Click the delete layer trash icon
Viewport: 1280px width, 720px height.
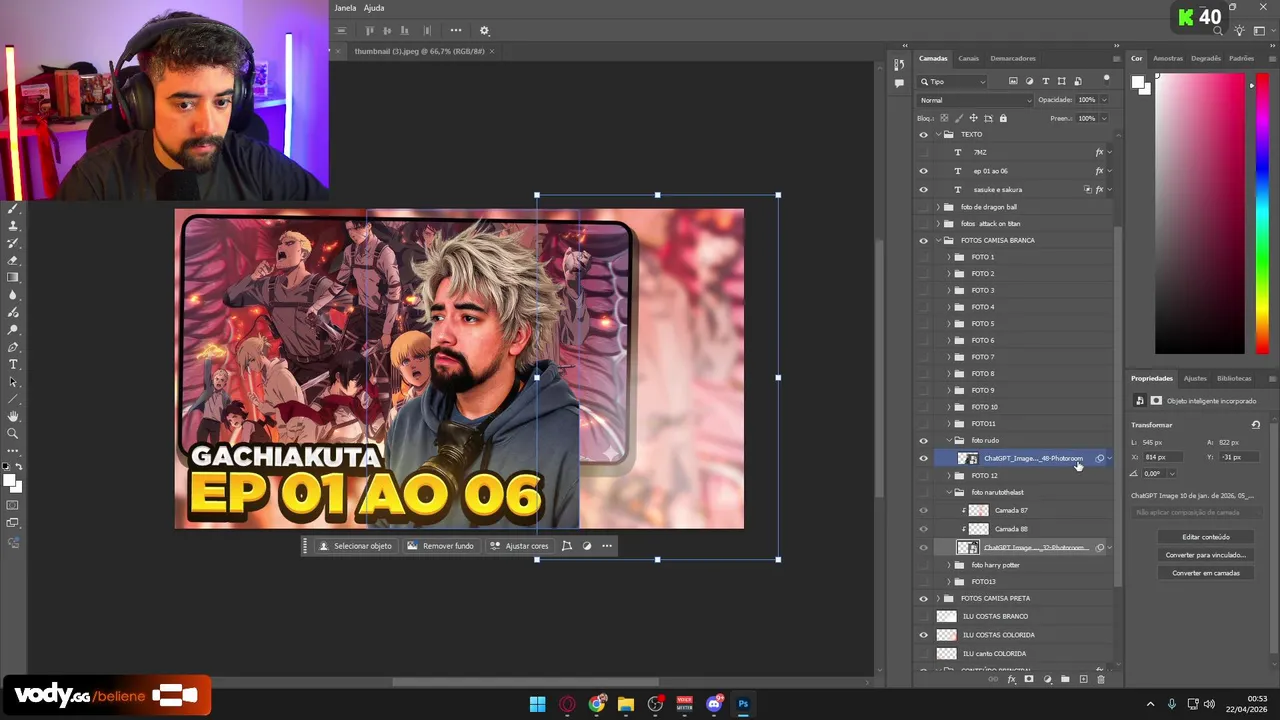click(1101, 679)
